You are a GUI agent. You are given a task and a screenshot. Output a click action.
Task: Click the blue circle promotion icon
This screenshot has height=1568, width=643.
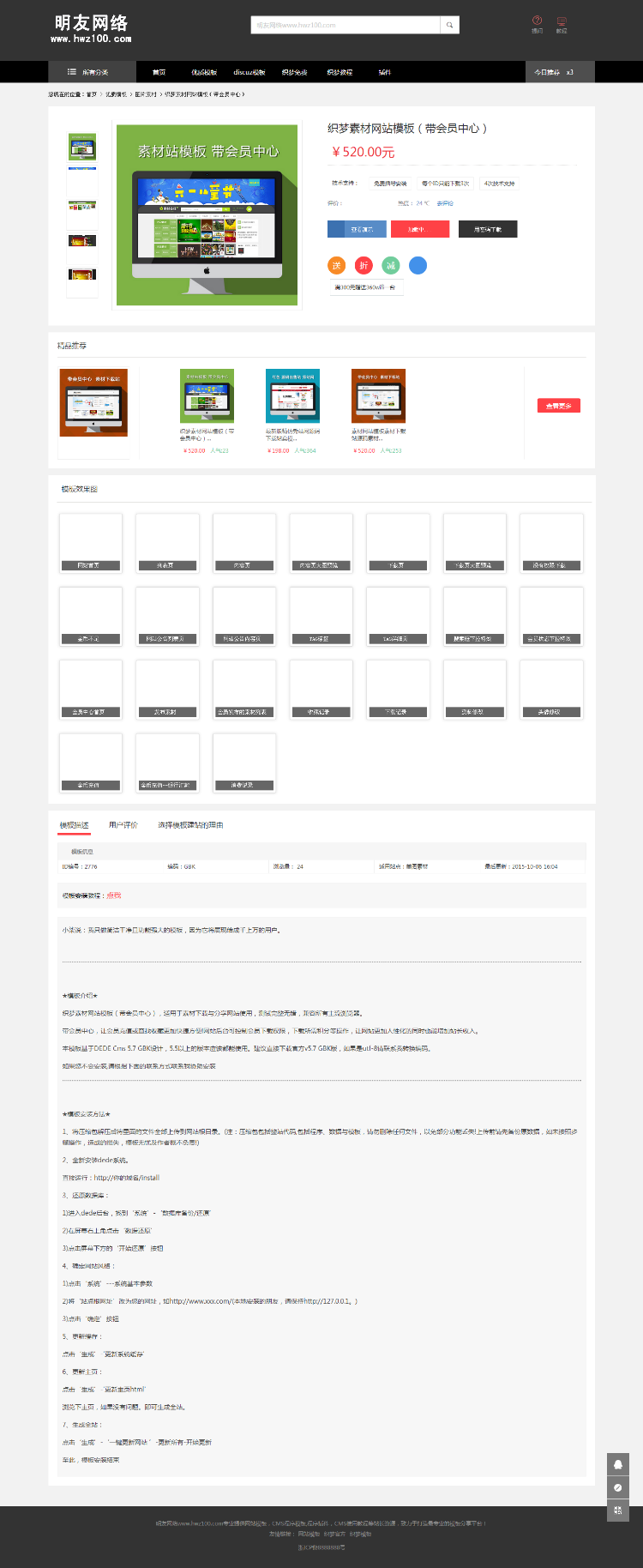(418, 265)
